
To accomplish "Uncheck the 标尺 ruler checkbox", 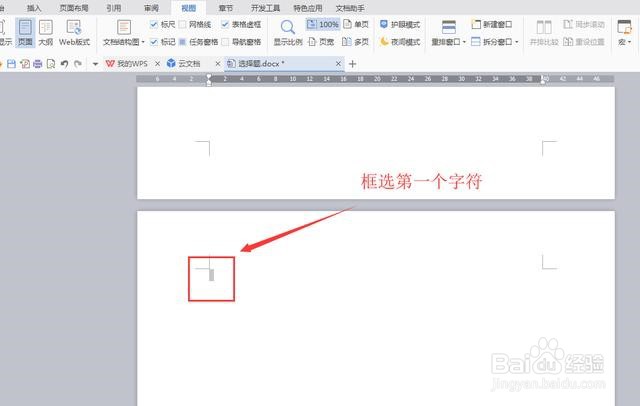I will 154,24.
